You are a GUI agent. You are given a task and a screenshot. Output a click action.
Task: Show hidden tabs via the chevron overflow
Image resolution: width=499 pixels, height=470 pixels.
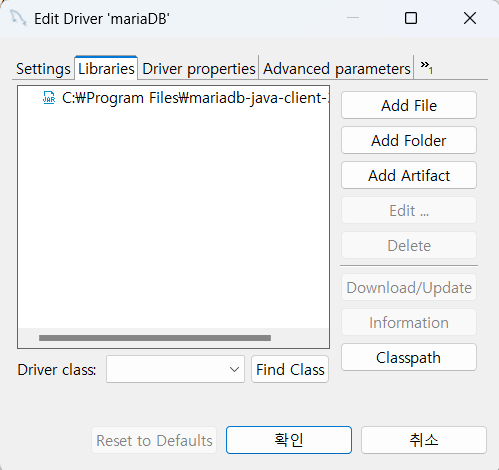point(426,67)
